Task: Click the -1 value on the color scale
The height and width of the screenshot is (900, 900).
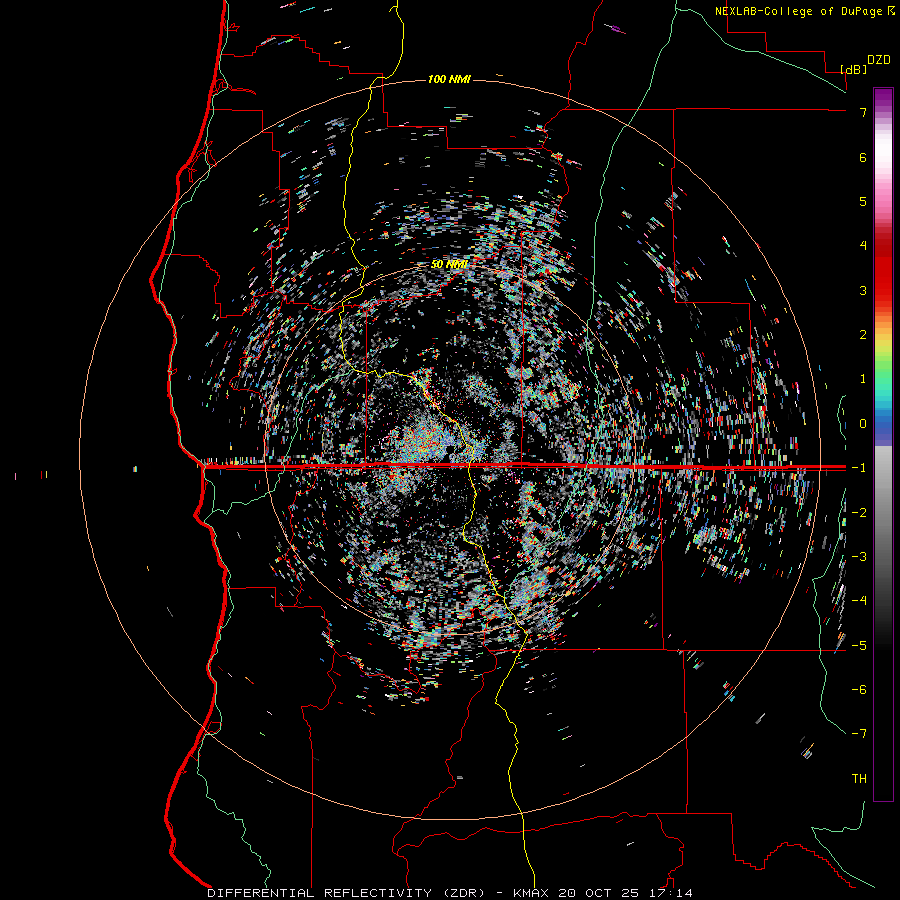Action: pyautogui.click(x=859, y=468)
